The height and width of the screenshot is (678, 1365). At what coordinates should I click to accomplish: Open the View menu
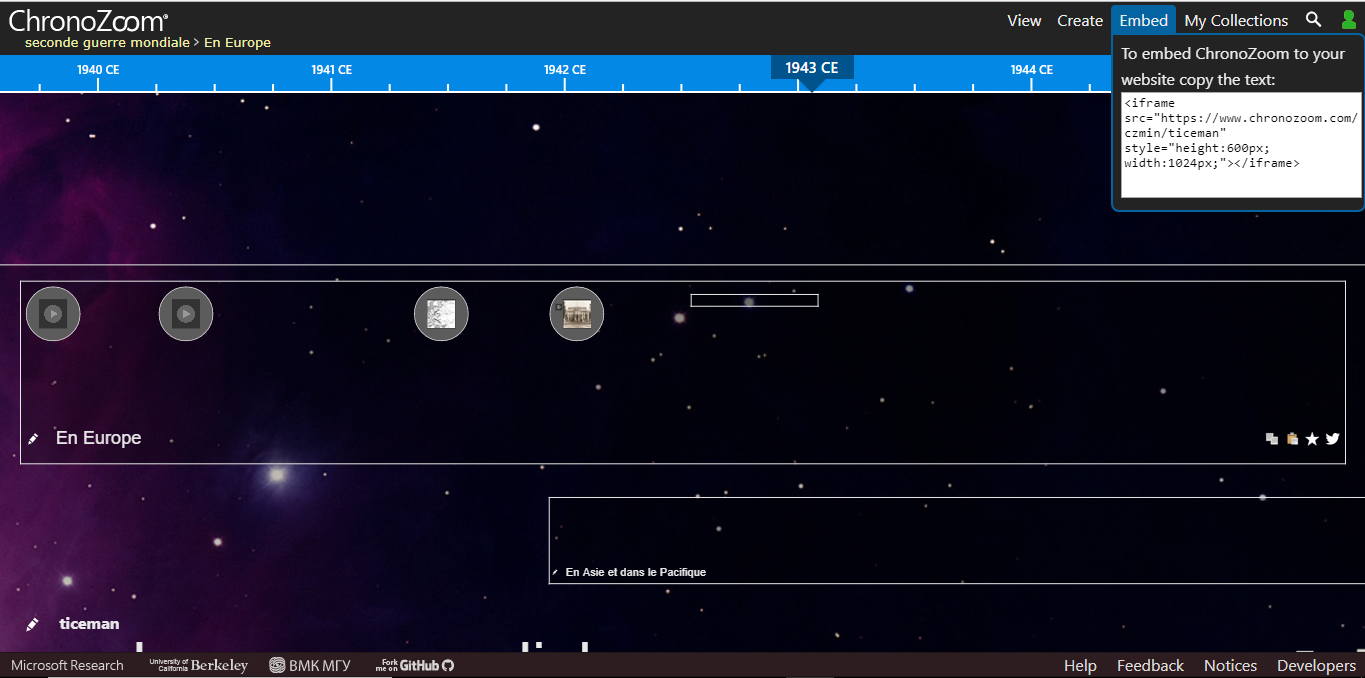point(1024,20)
